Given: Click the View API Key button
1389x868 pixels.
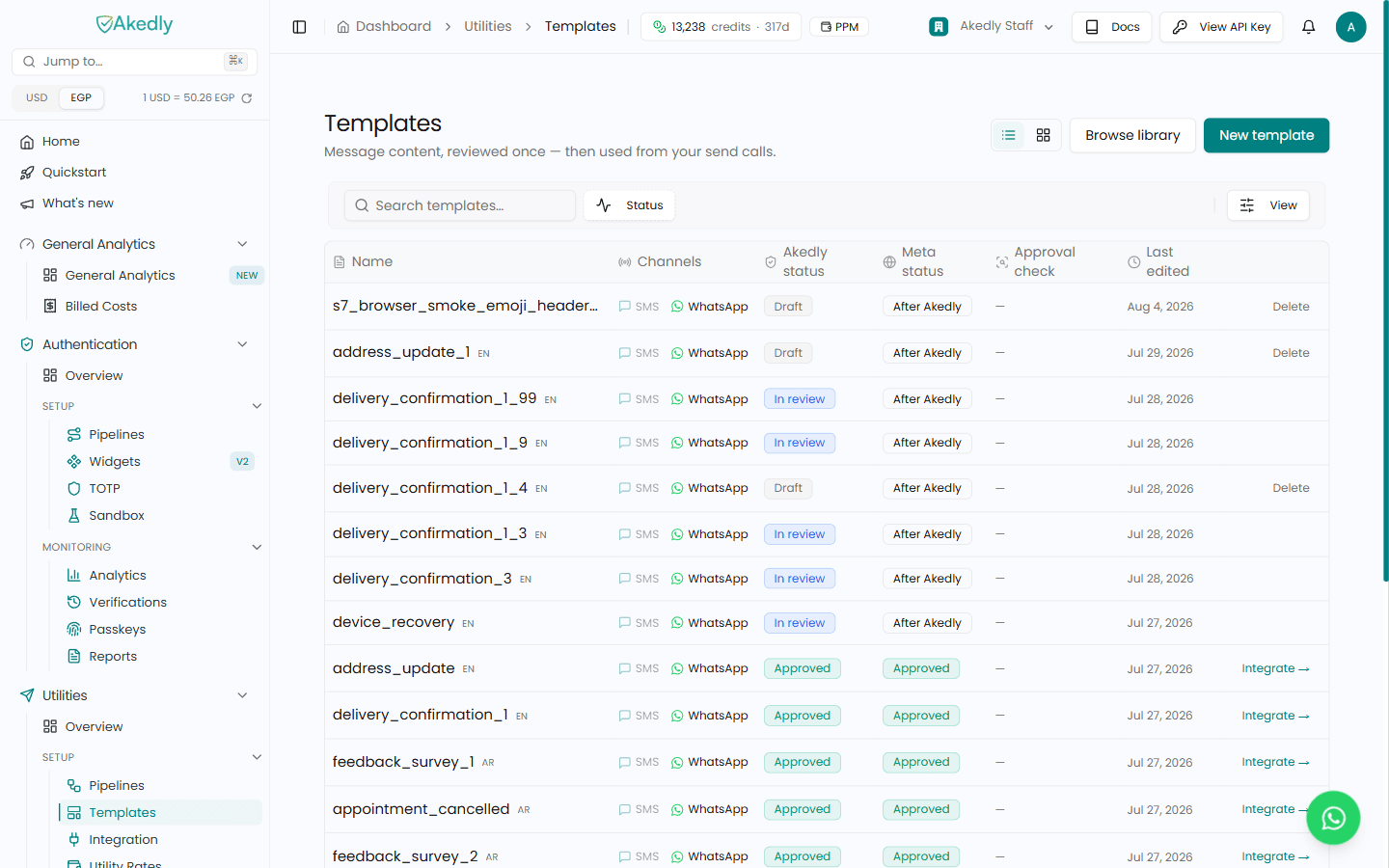Looking at the screenshot, I should 1221,27.
